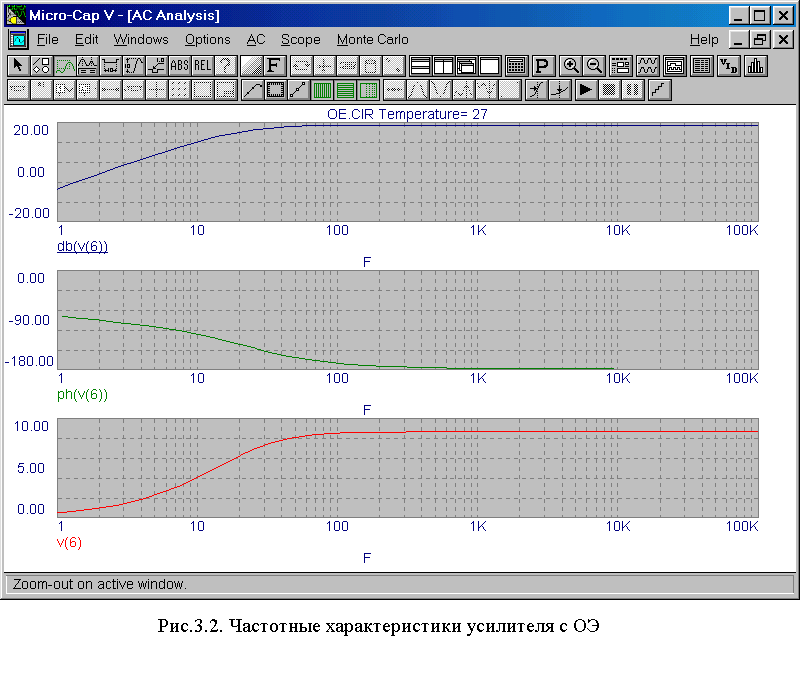Open the File menu
This screenshot has width=800, height=688.
coord(48,40)
